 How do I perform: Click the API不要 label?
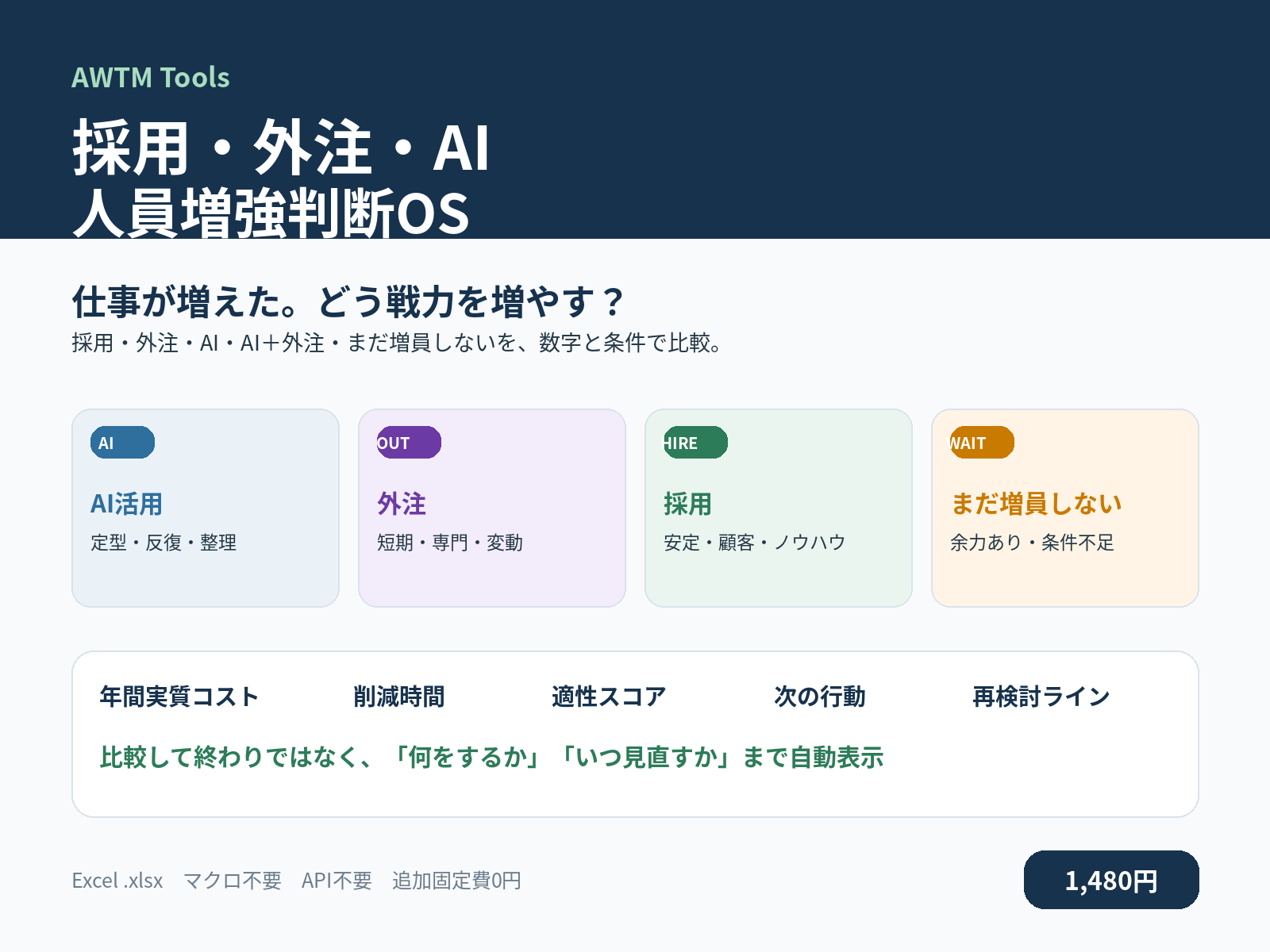(337, 881)
